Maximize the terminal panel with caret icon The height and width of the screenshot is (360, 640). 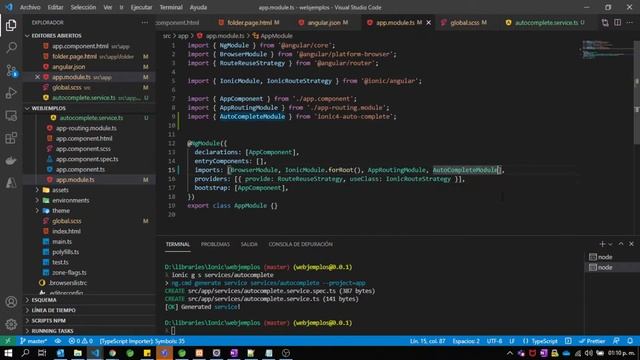click(x=621, y=244)
